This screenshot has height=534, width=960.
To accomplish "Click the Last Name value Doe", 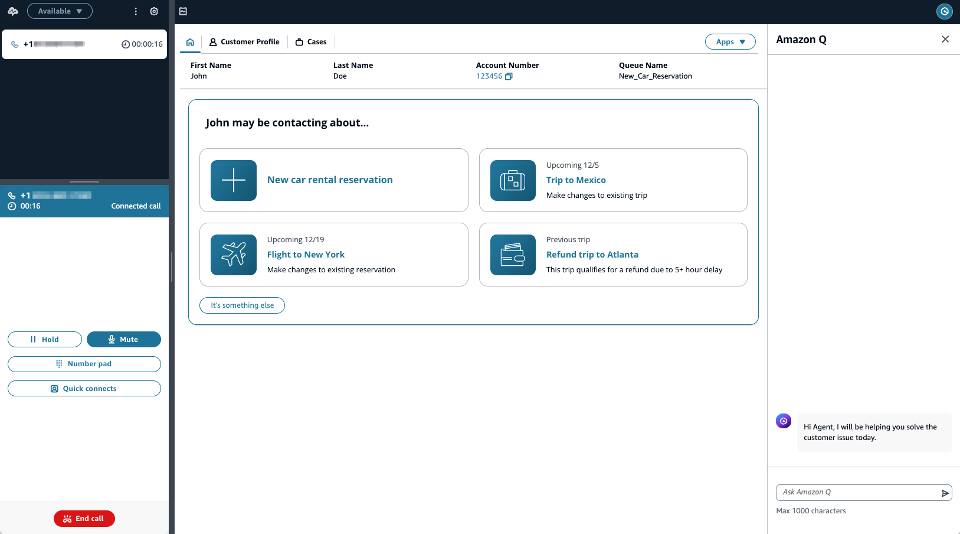I will click(x=340, y=76).
